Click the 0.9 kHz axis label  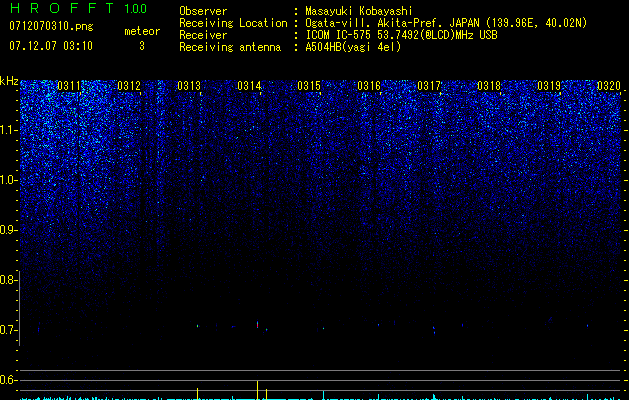pos(8,230)
